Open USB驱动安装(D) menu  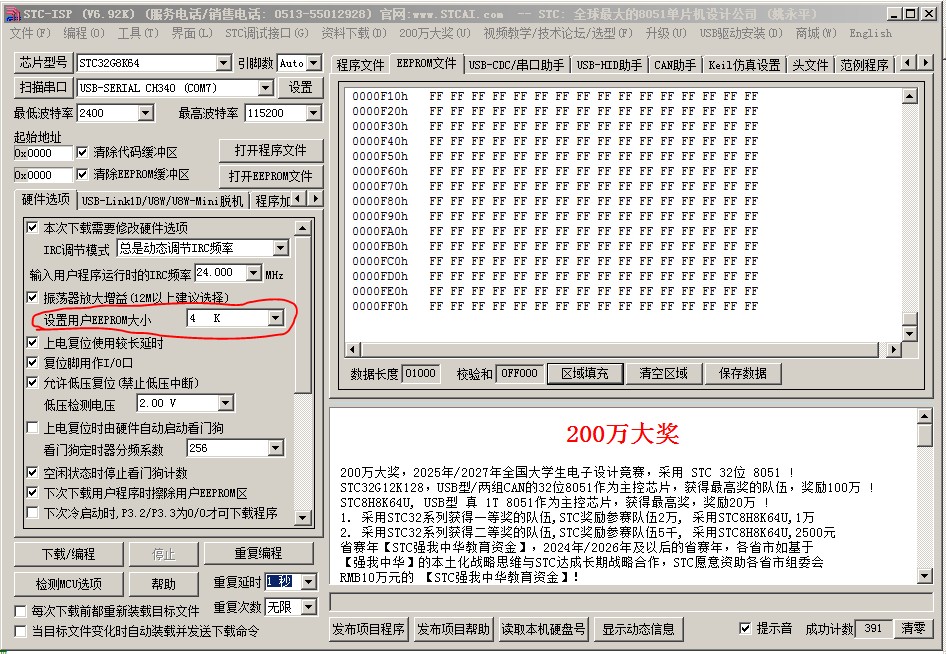tap(741, 33)
